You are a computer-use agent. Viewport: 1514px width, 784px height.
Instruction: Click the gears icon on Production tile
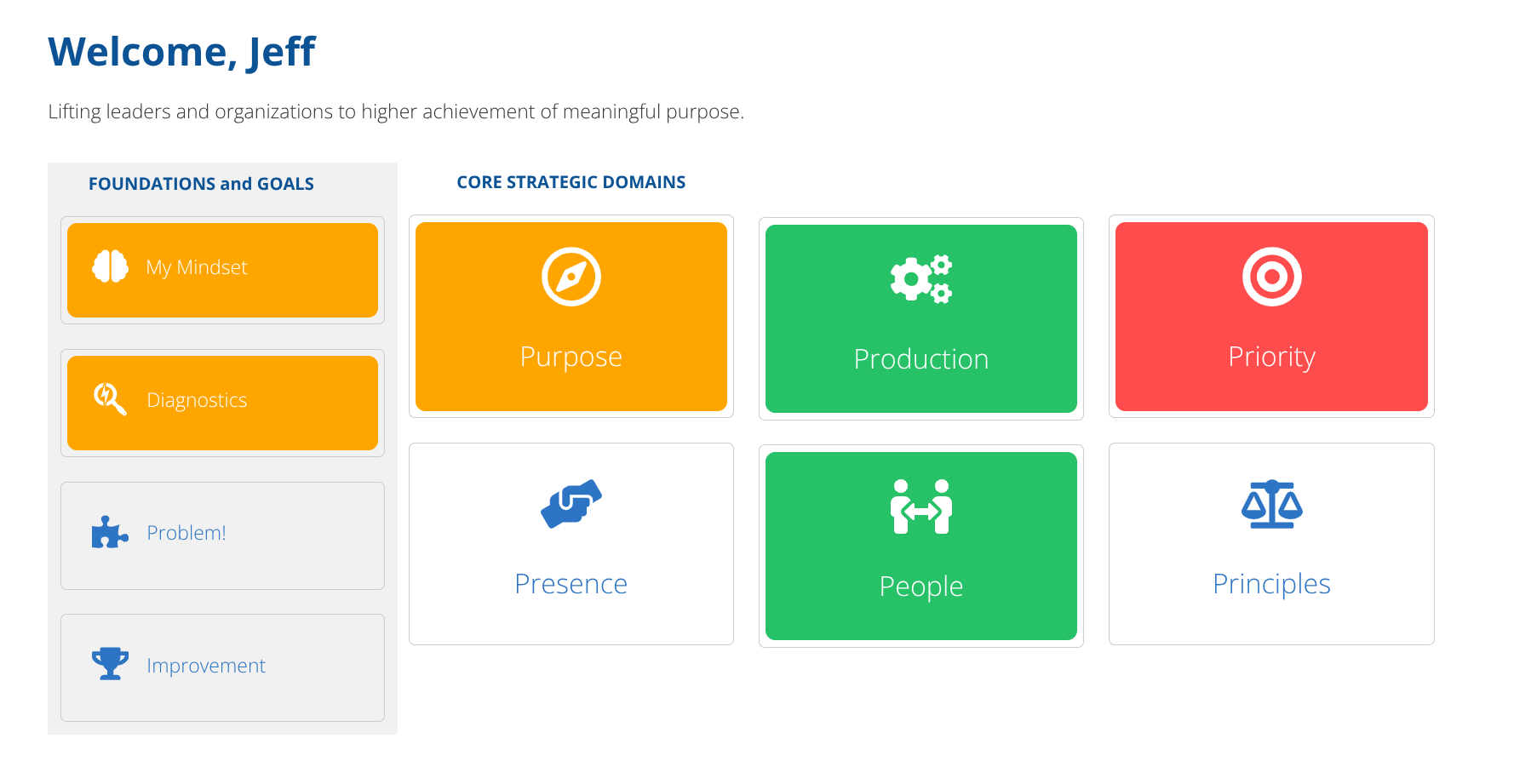pos(921,279)
